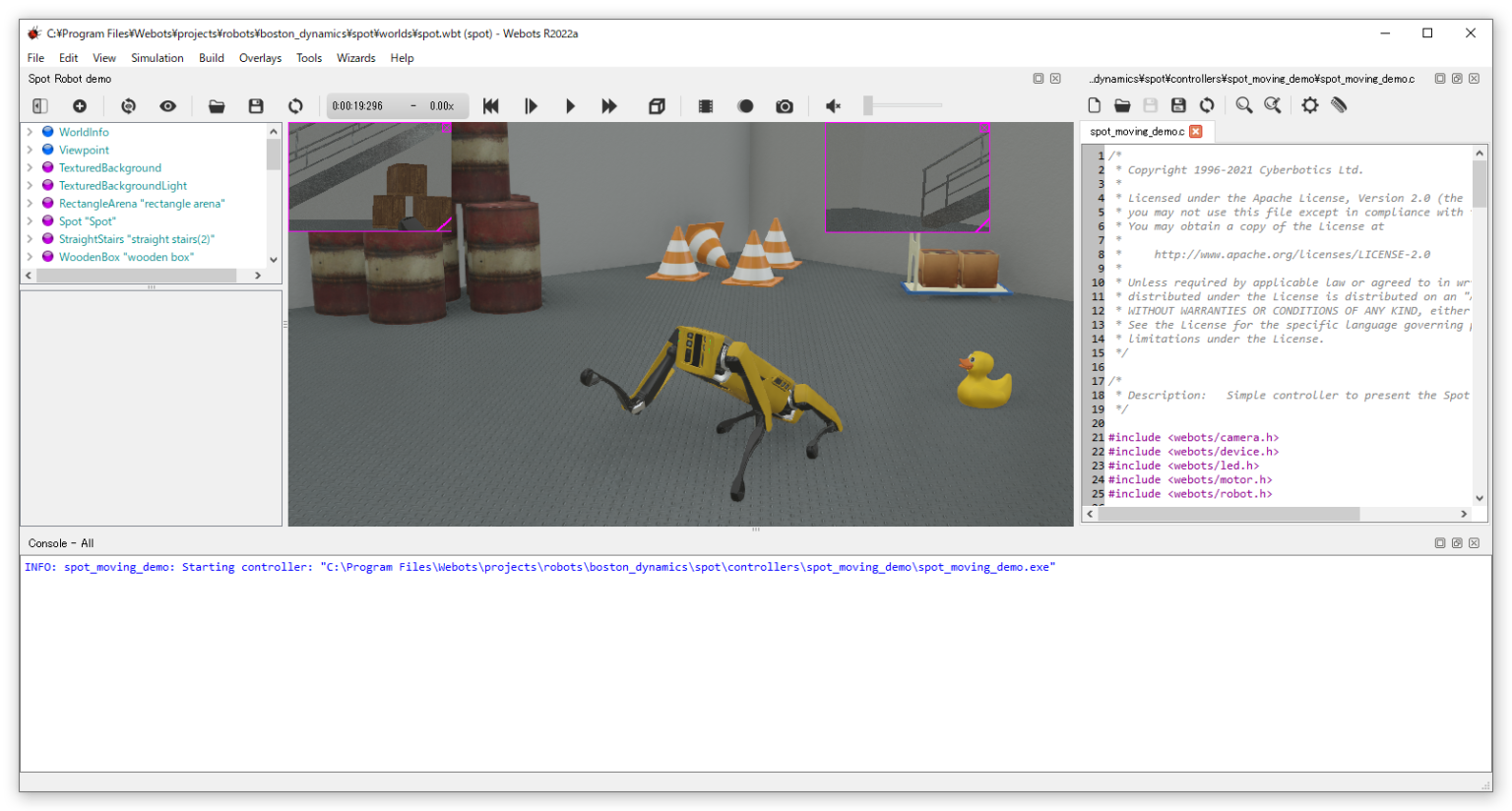Expand the WorldInfo node
This screenshot has width=1512, height=811.
[31, 131]
